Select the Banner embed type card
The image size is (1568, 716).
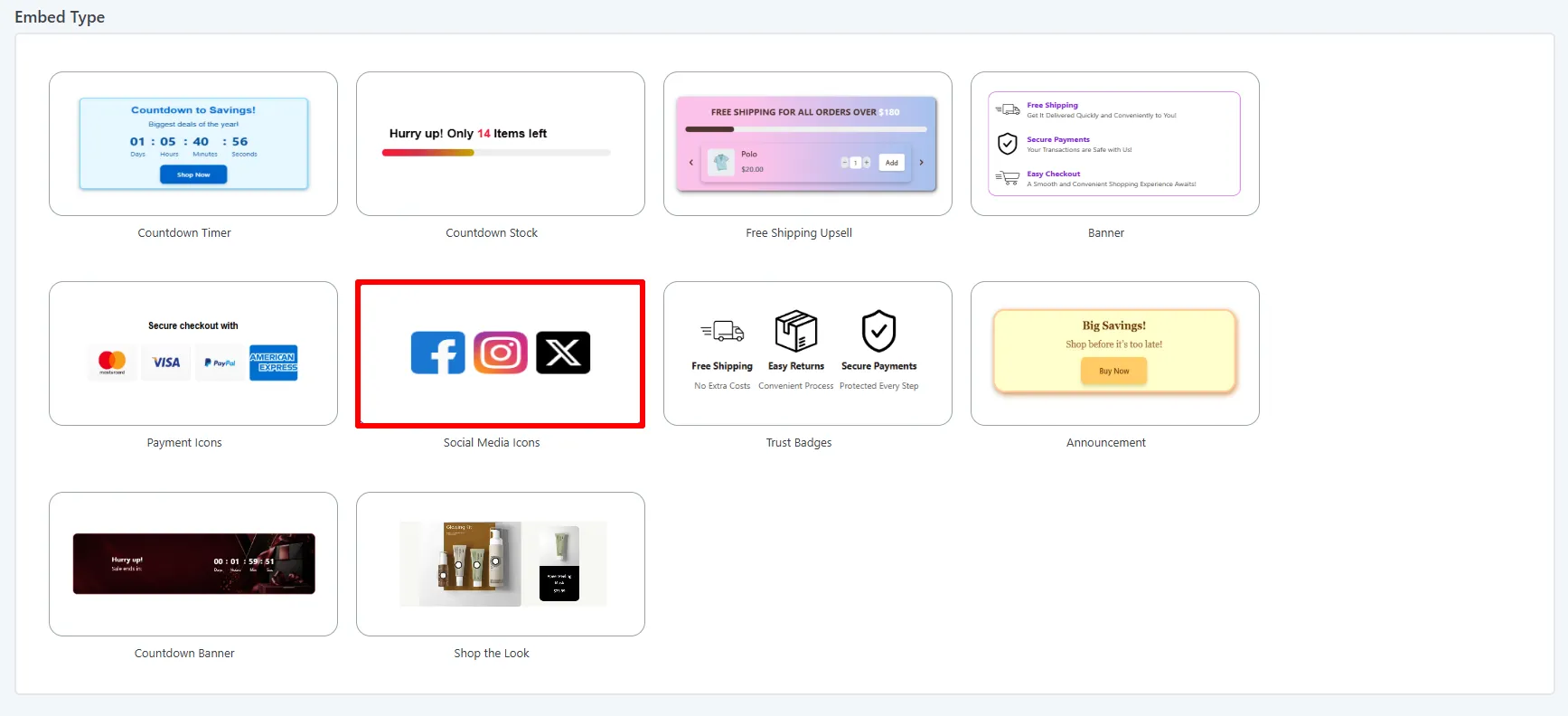pos(1115,144)
